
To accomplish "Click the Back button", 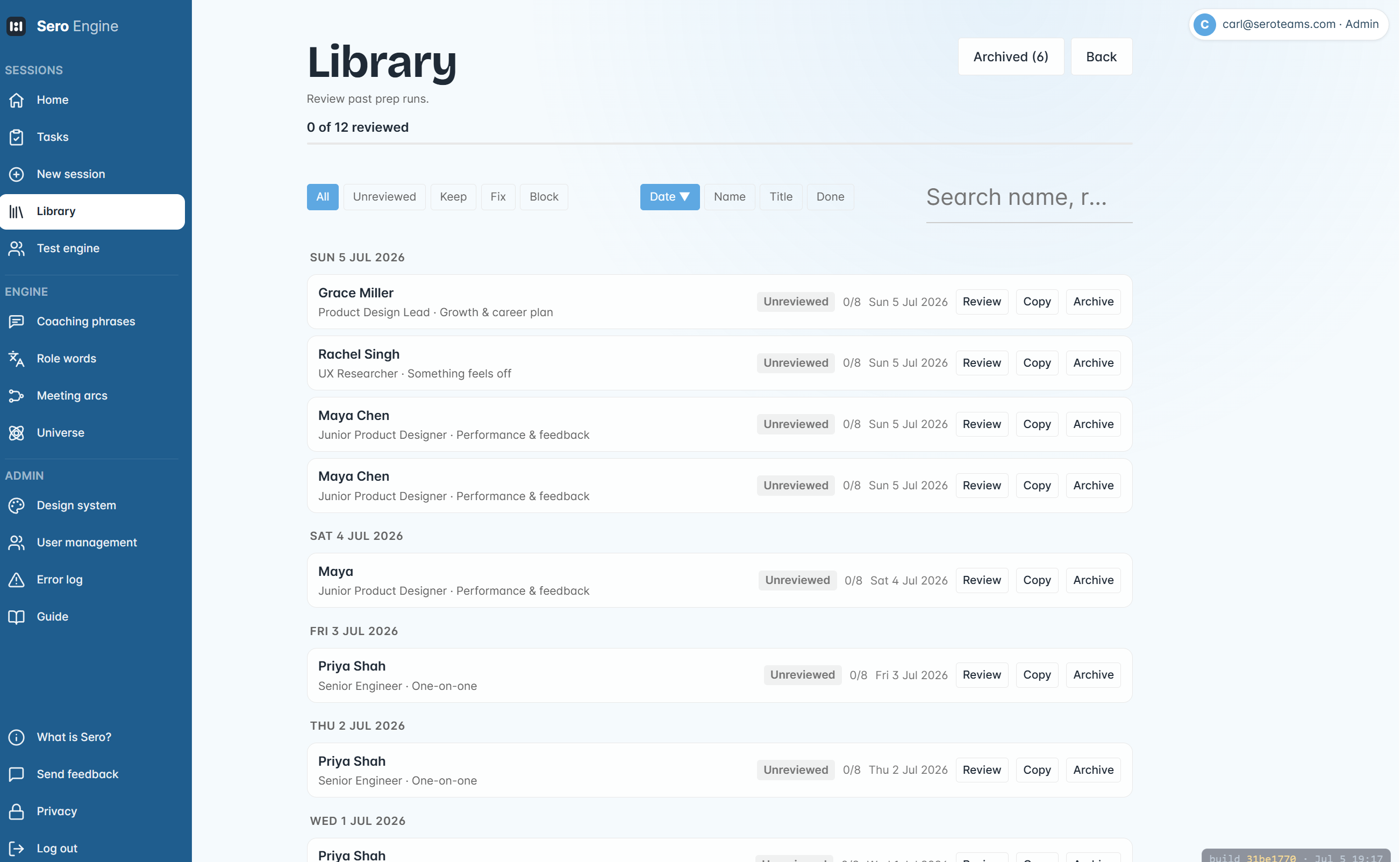I will pos(1101,56).
